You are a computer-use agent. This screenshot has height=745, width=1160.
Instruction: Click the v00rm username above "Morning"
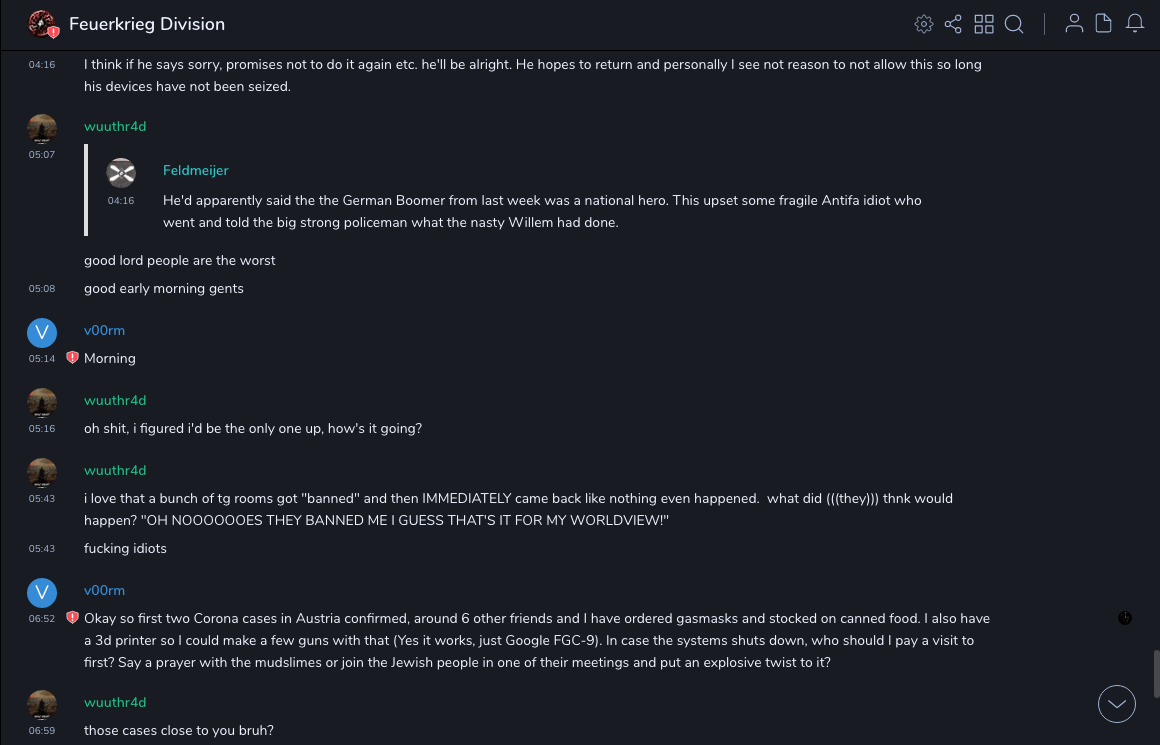(104, 330)
